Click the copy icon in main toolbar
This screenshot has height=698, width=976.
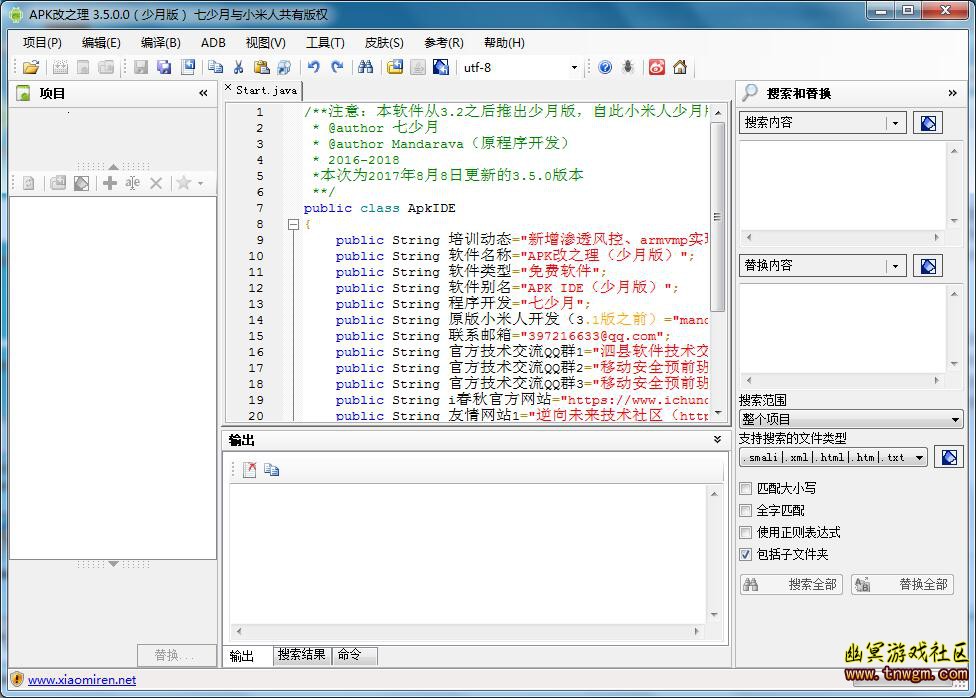click(x=215, y=67)
